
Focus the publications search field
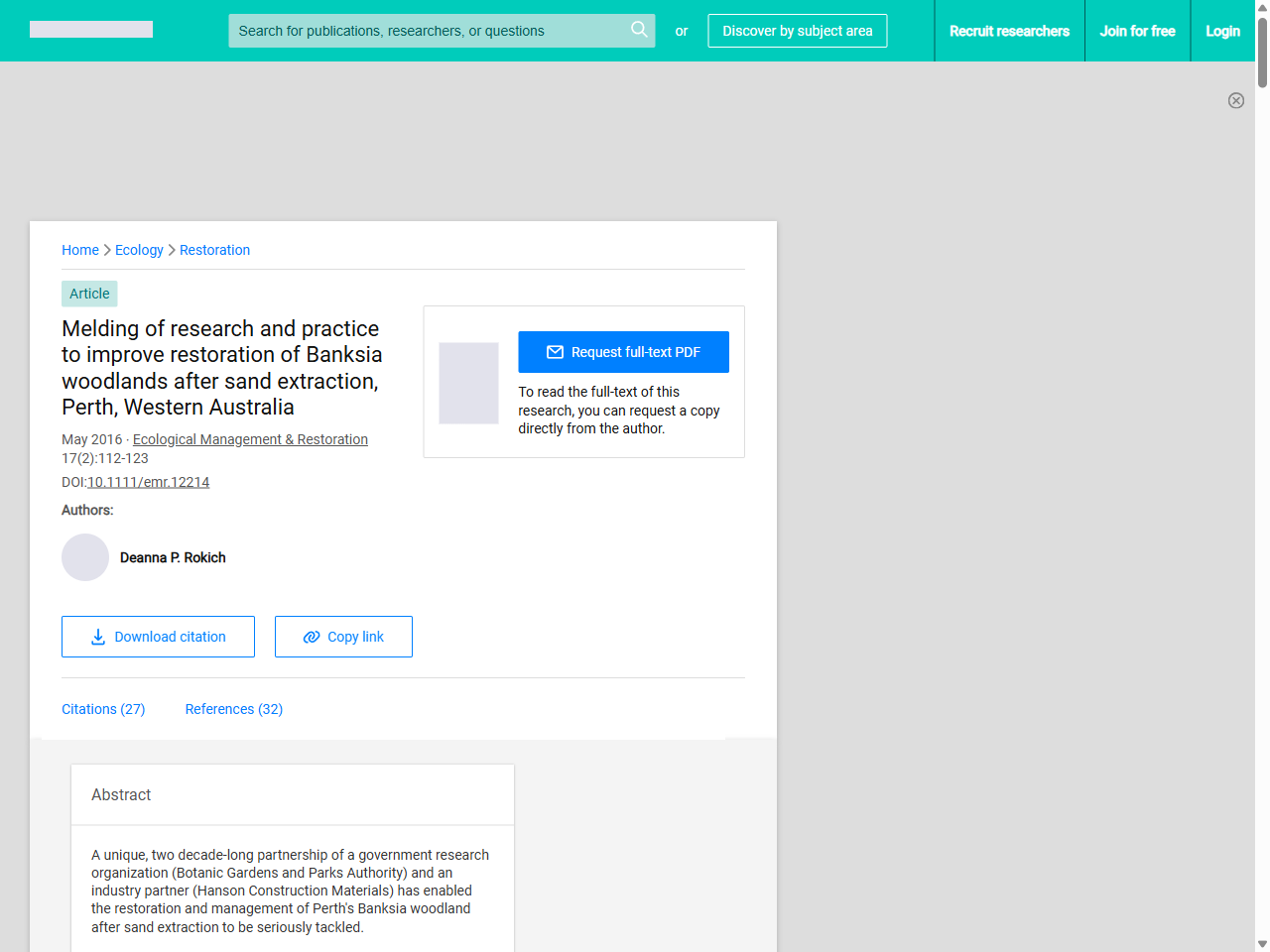point(427,31)
